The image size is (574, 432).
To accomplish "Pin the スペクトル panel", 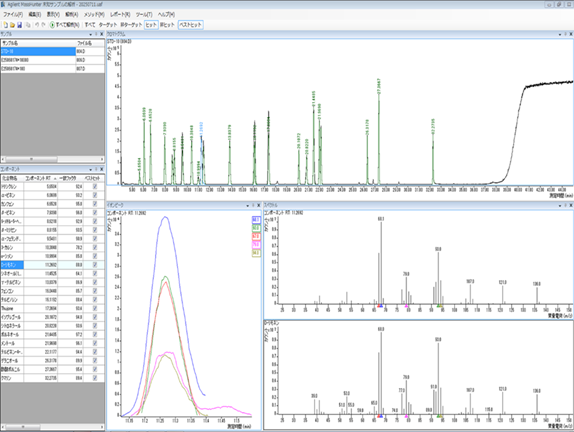I will pyautogui.click(x=565, y=205).
